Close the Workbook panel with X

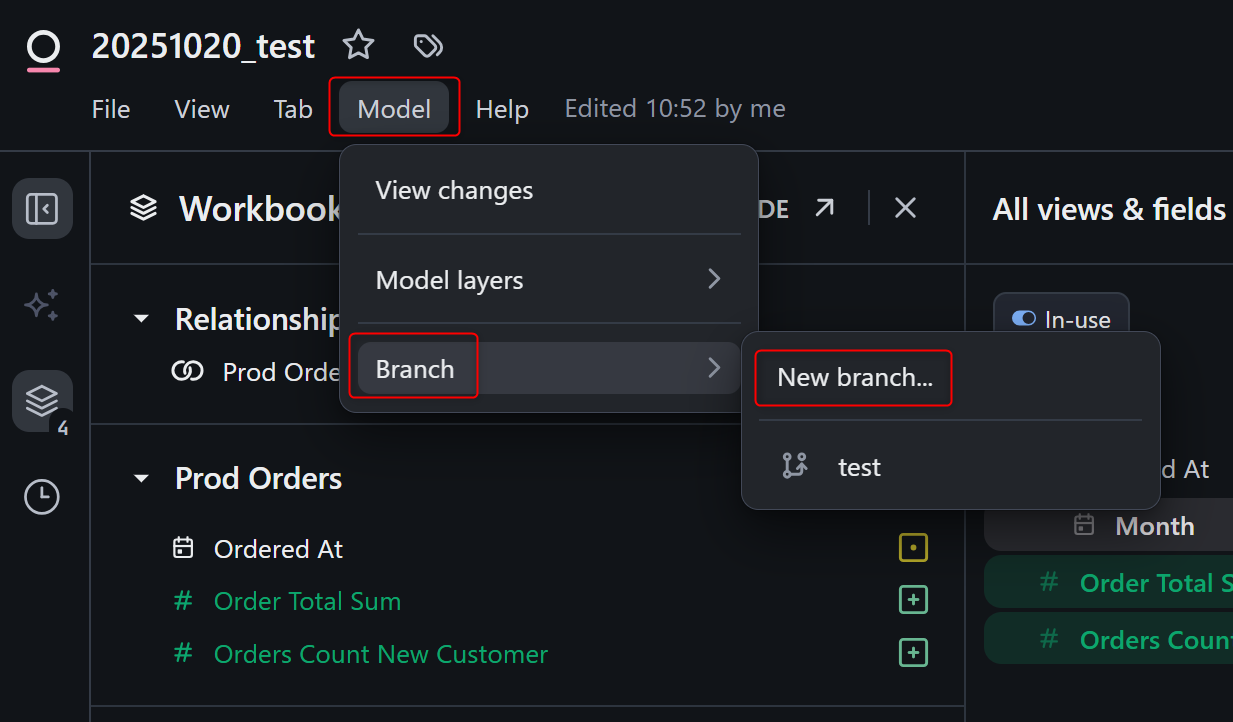(x=905, y=208)
